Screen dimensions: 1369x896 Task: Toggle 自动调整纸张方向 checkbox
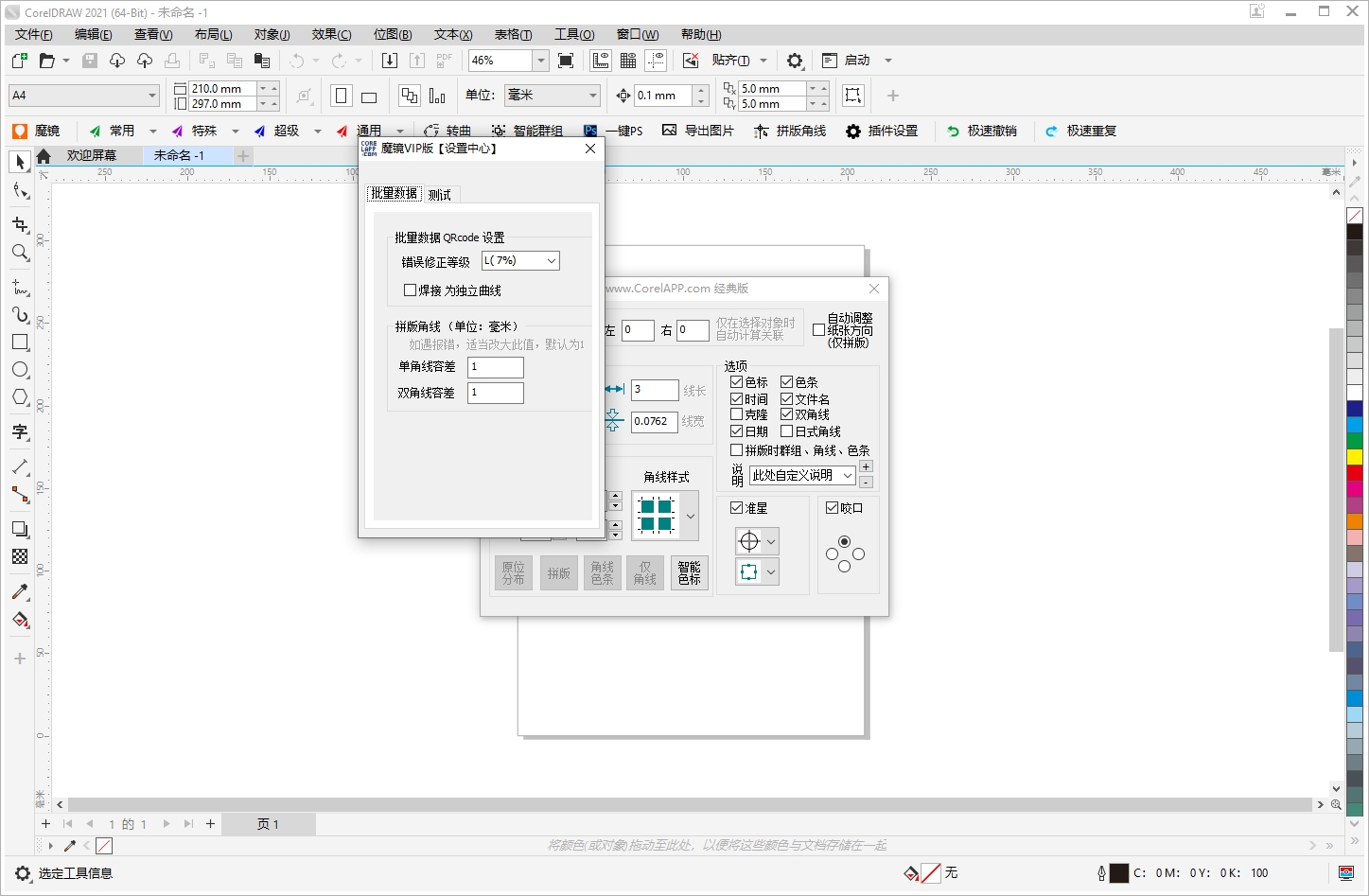click(x=818, y=330)
